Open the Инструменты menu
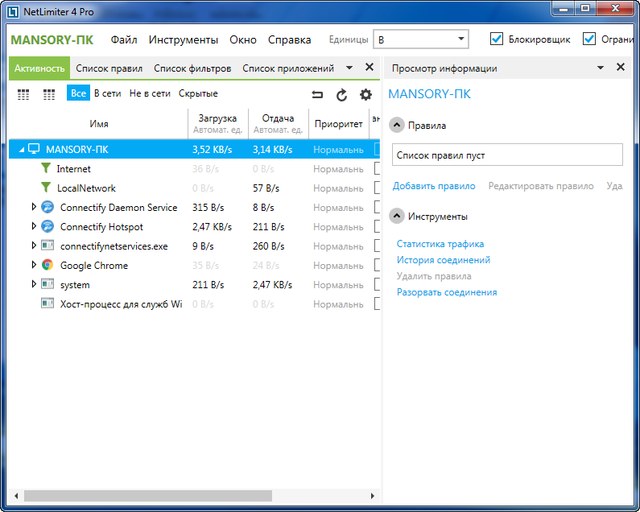 (183, 40)
